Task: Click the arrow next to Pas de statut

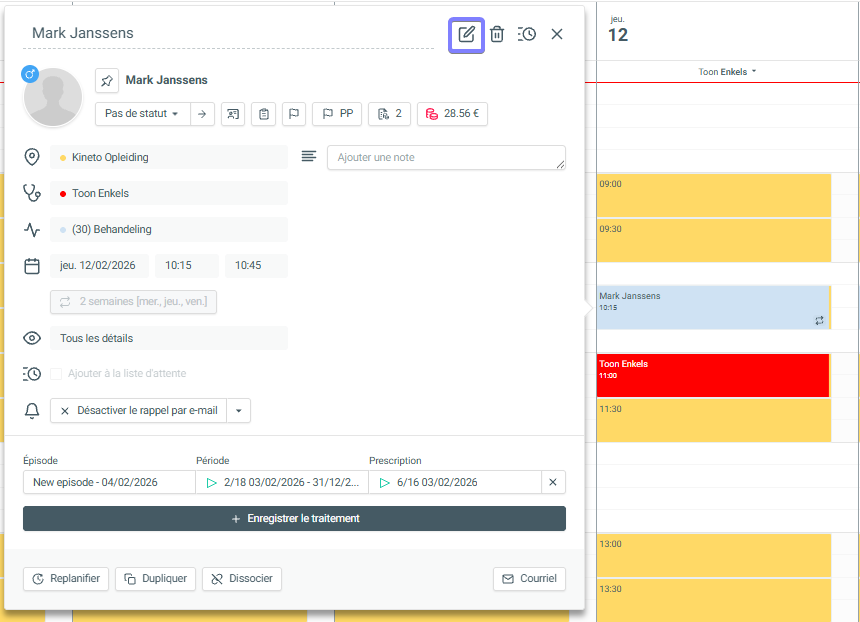Action: click(202, 114)
